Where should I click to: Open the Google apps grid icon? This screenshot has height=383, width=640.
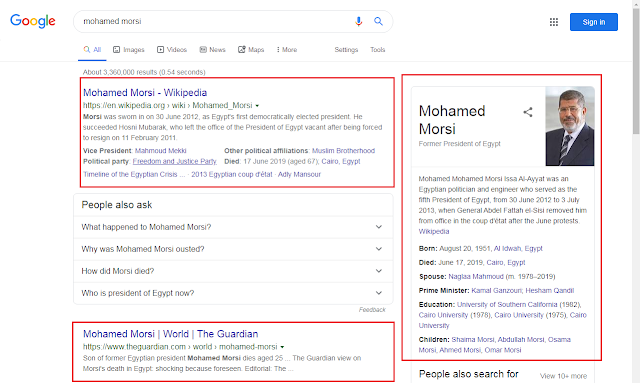click(x=553, y=22)
